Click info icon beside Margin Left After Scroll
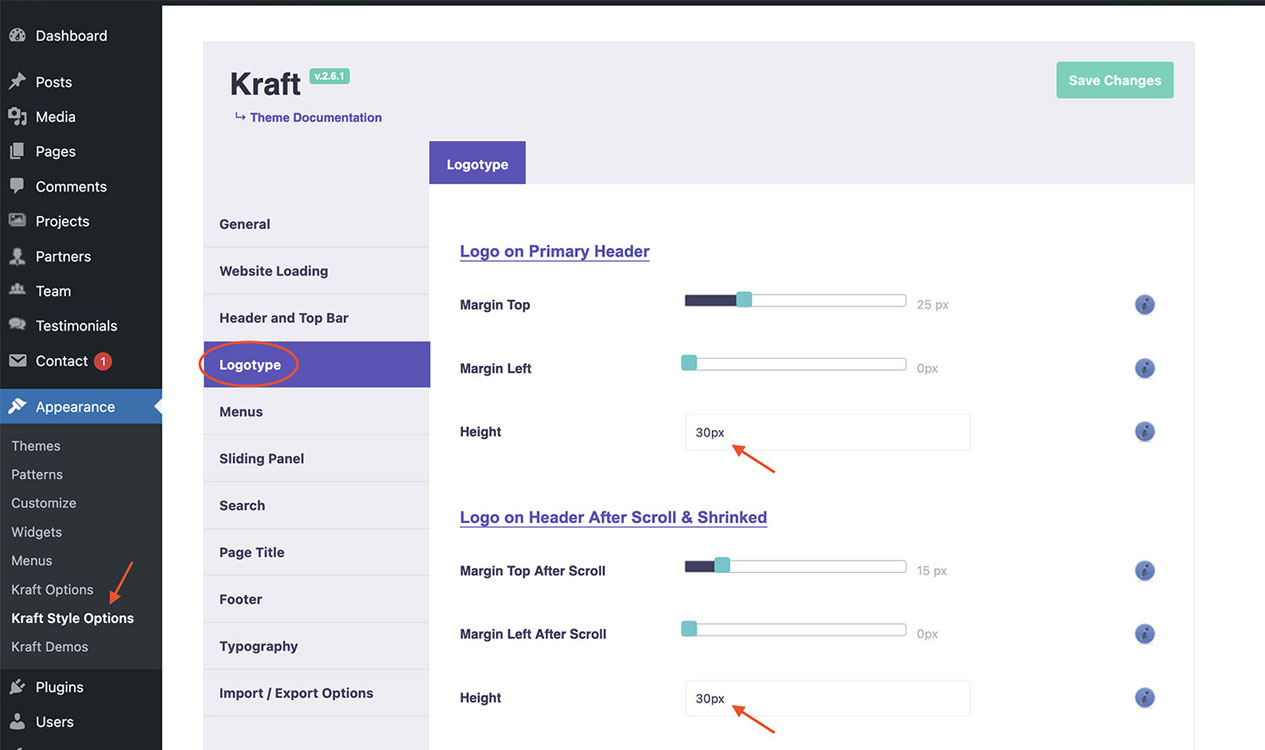This screenshot has width=1265, height=750. pyautogui.click(x=1145, y=634)
